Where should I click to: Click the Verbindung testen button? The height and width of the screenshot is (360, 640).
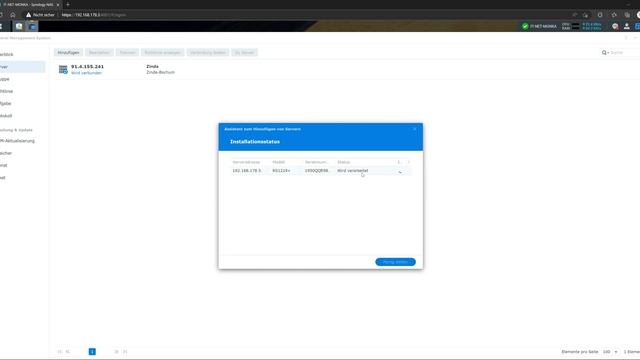pos(208,53)
